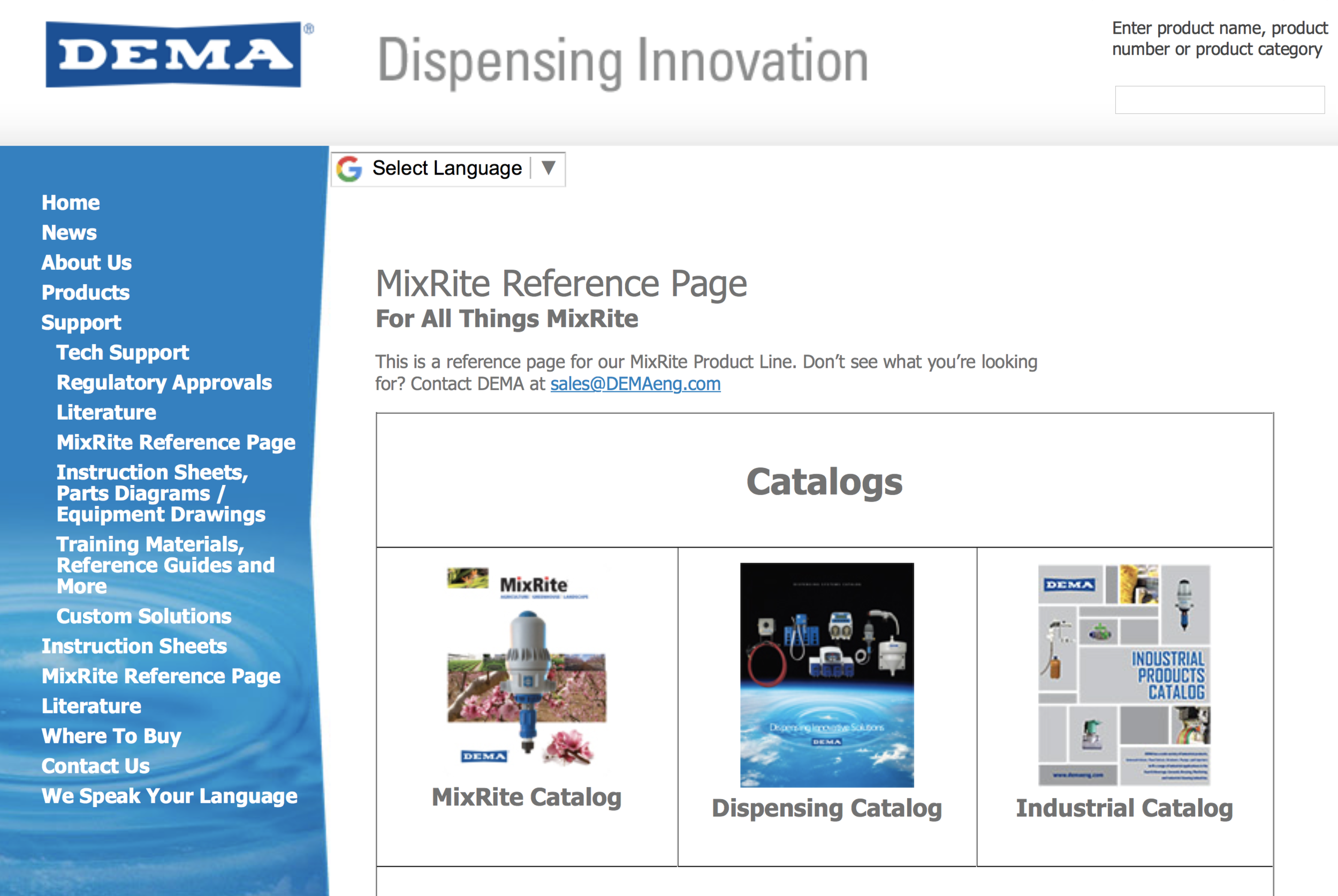Open Regulatory Approvals submenu link
1338x896 pixels.
pos(164,383)
